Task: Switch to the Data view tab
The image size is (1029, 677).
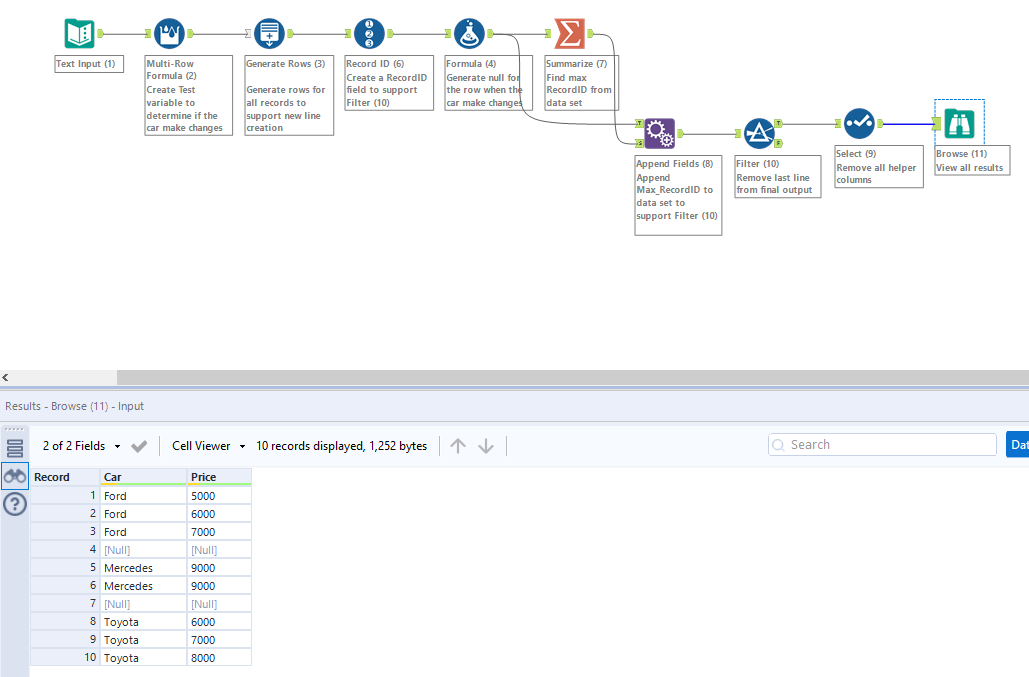Action: click(x=1018, y=444)
